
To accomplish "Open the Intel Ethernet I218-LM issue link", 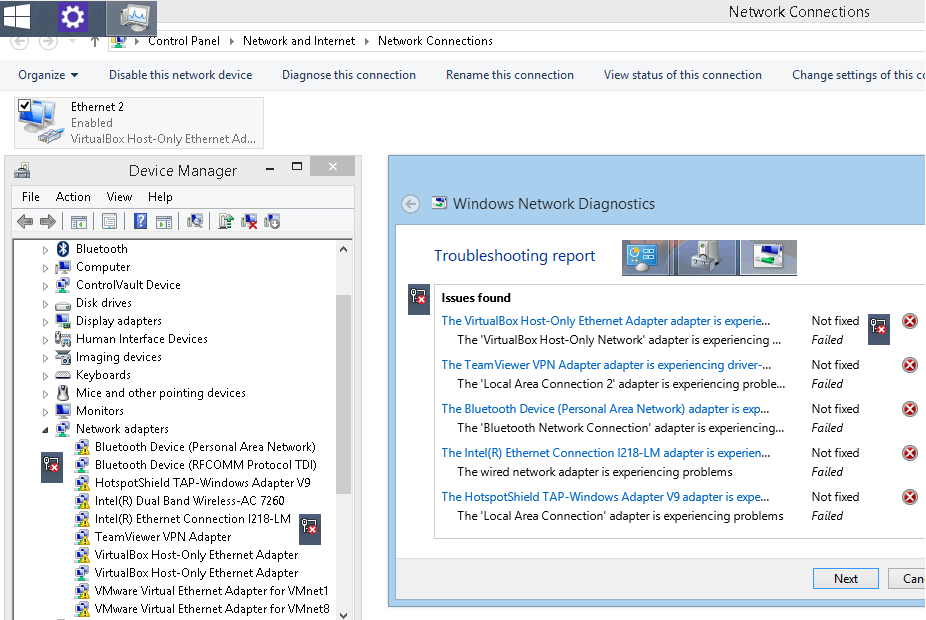I will 606,453.
